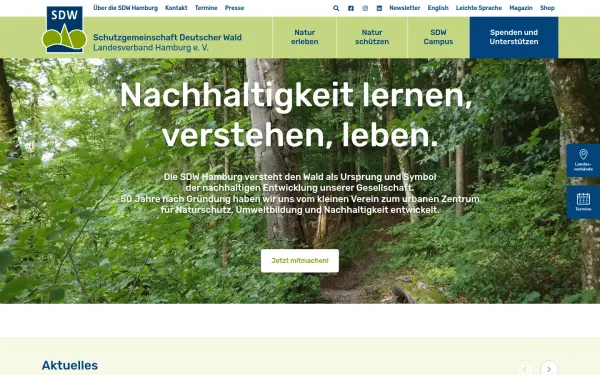
Task: Click the Aktuelles heading
Action: pyautogui.click(x=70, y=365)
